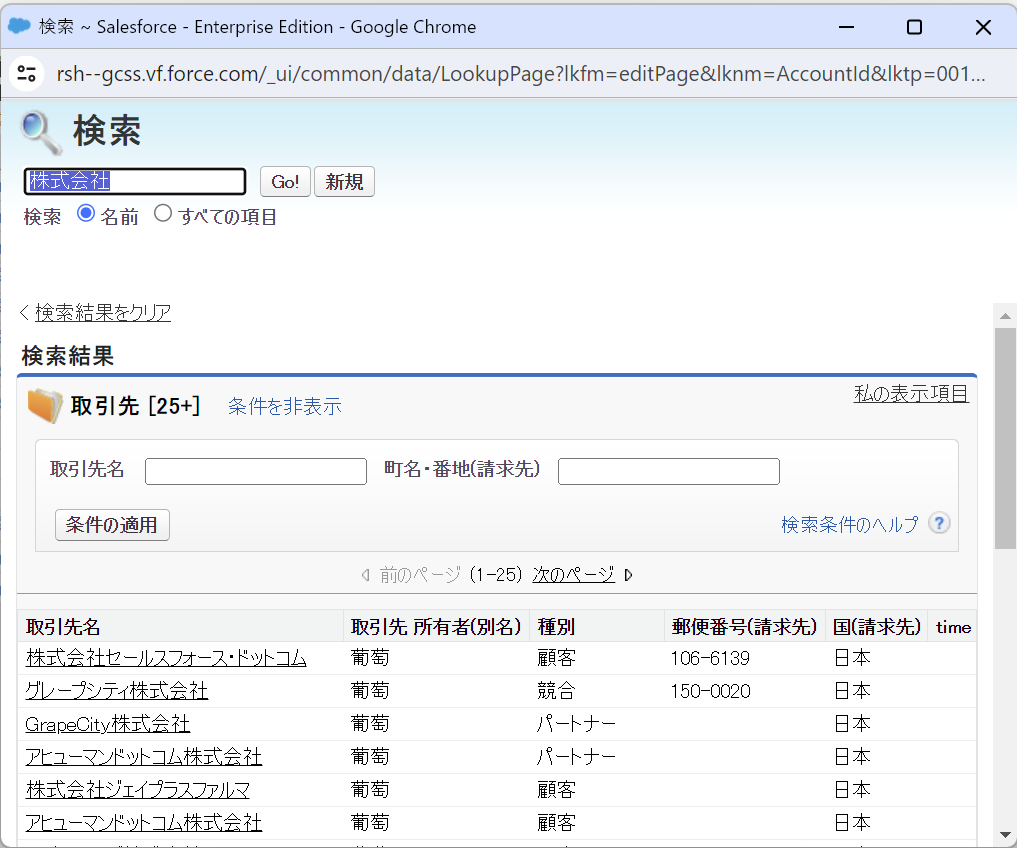Select アヒューマンドットコム株式会社 partner row account
This screenshot has width=1017, height=848.
[x=143, y=757]
